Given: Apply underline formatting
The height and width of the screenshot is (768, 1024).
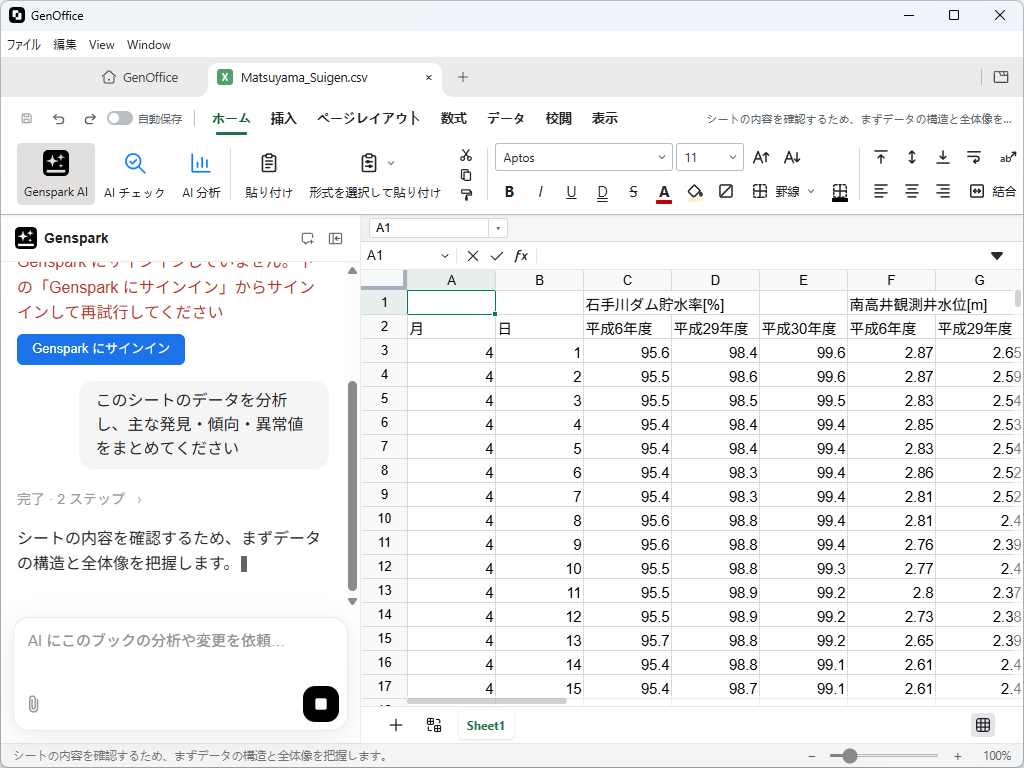Looking at the screenshot, I should 571,191.
